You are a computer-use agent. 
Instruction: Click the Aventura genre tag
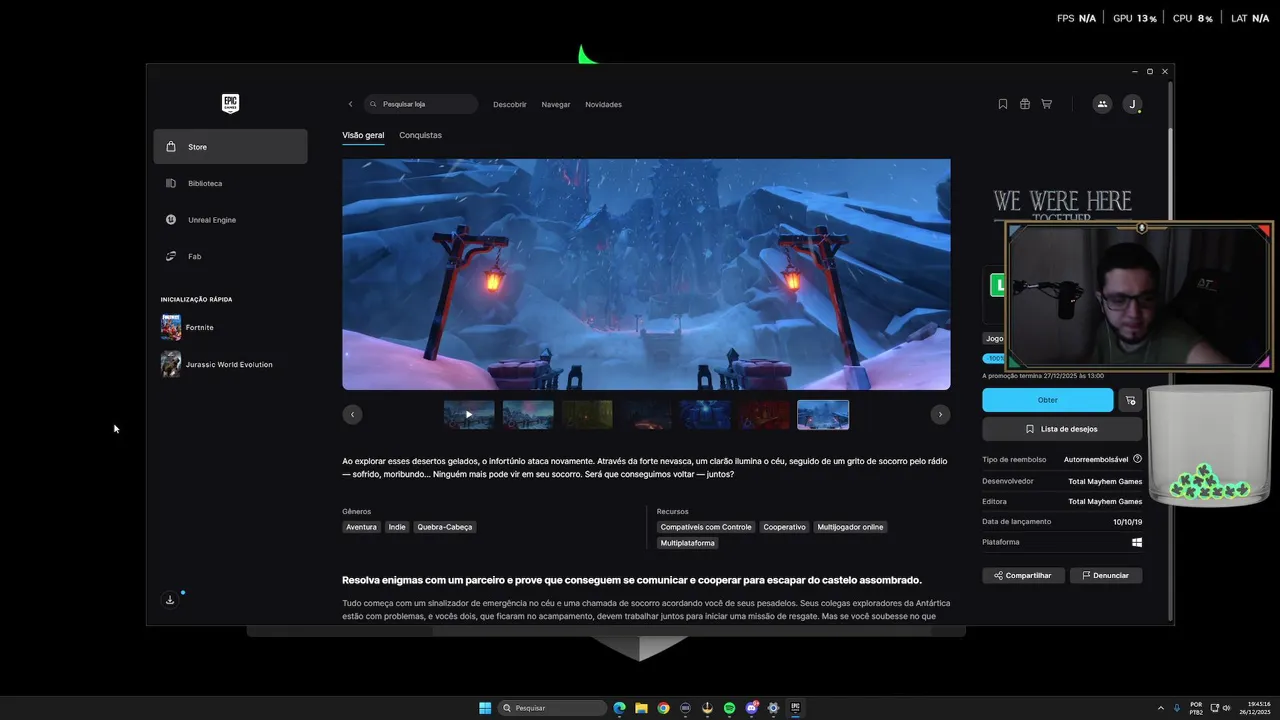(x=361, y=527)
